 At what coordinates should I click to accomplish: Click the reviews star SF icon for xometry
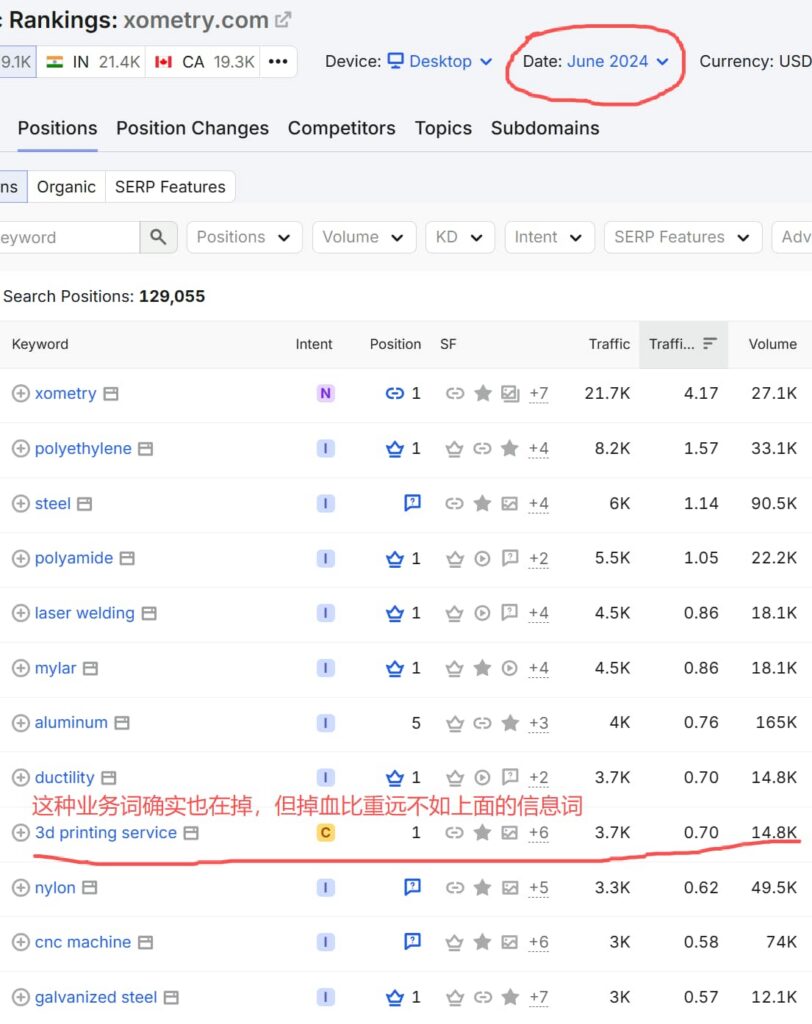click(483, 393)
